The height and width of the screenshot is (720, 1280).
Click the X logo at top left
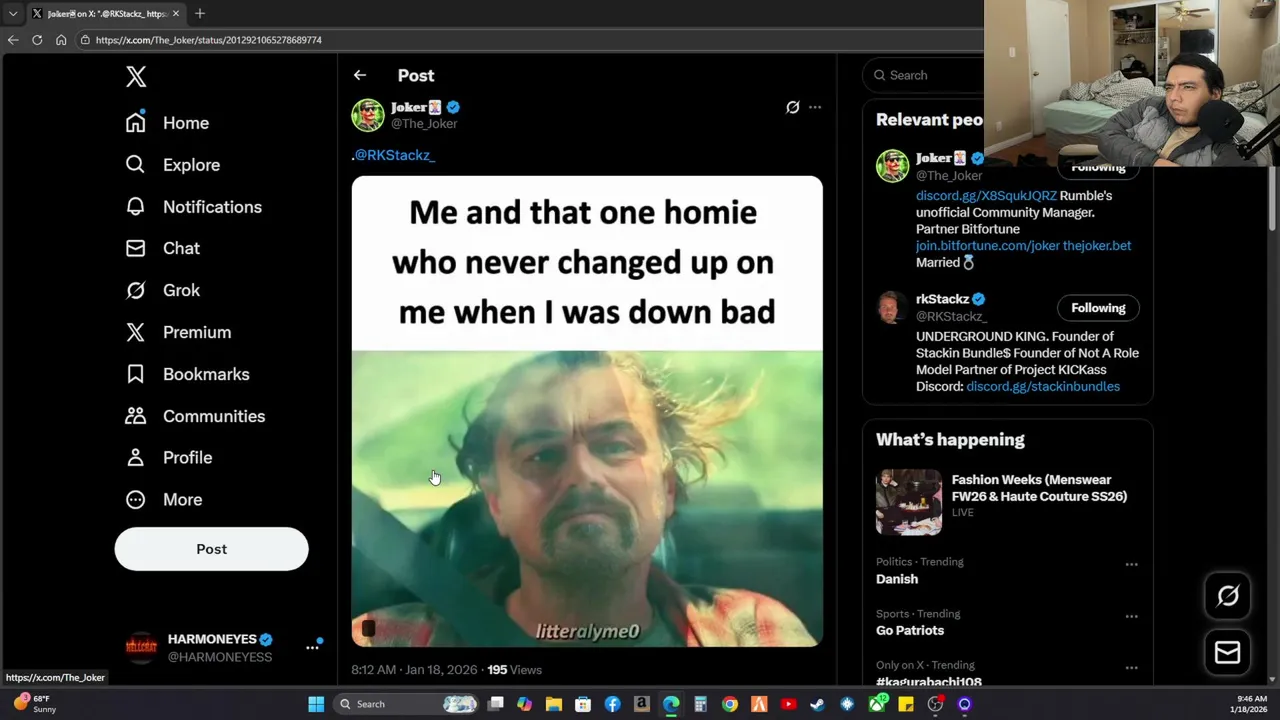pyautogui.click(x=136, y=76)
